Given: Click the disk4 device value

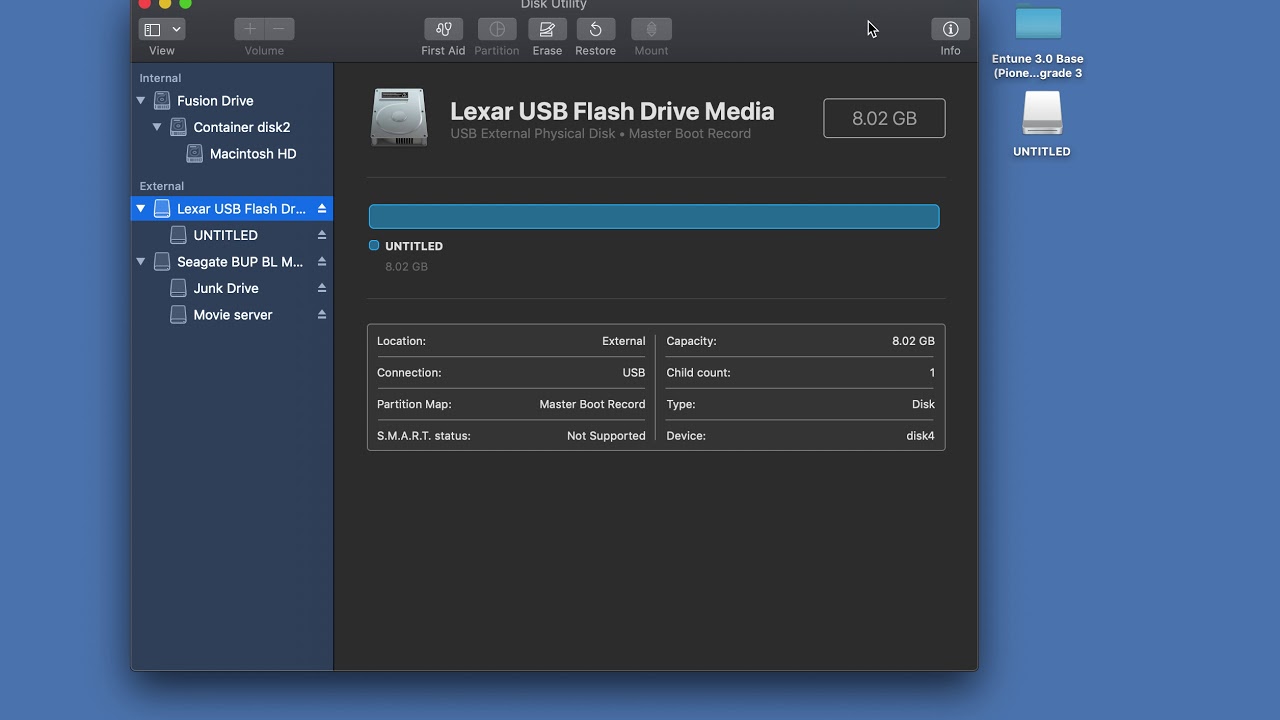Looking at the screenshot, I should (920, 436).
